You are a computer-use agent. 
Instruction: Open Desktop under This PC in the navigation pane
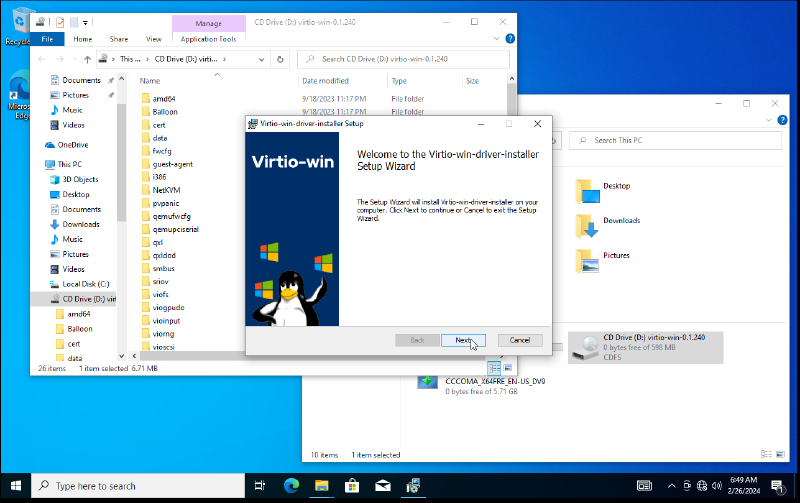point(76,194)
